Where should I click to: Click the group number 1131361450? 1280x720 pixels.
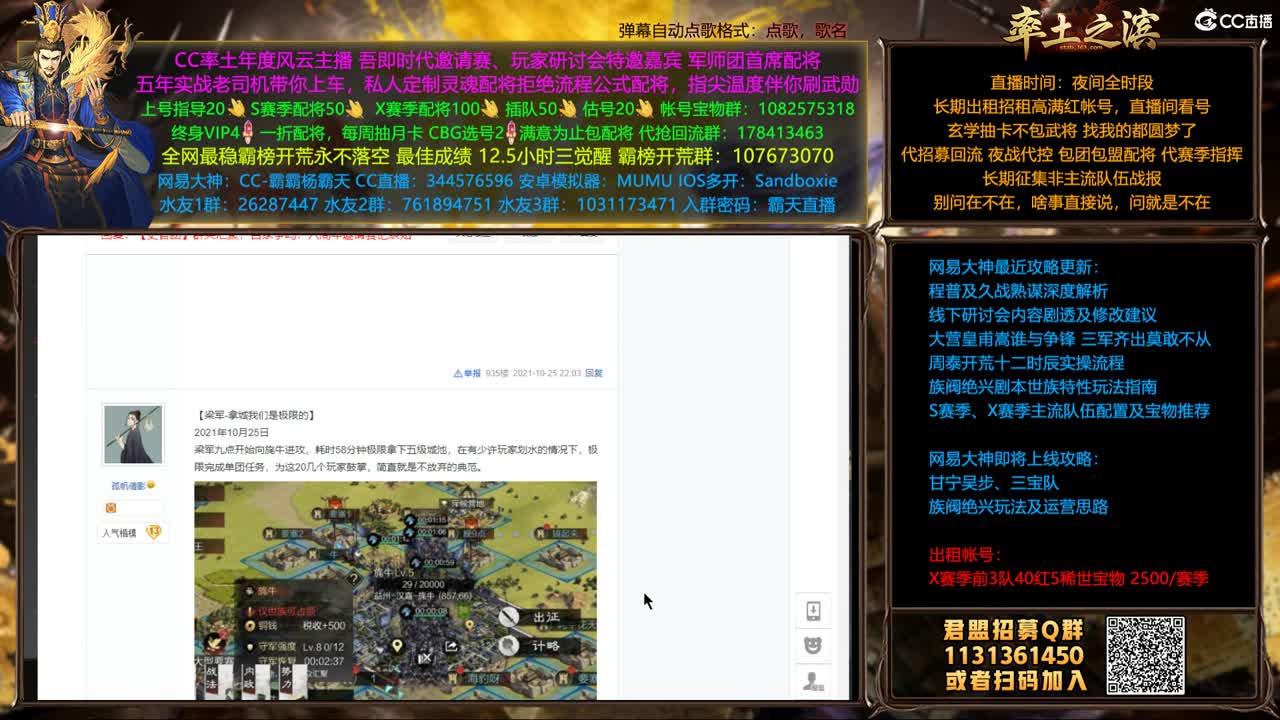[x=1014, y=656]
